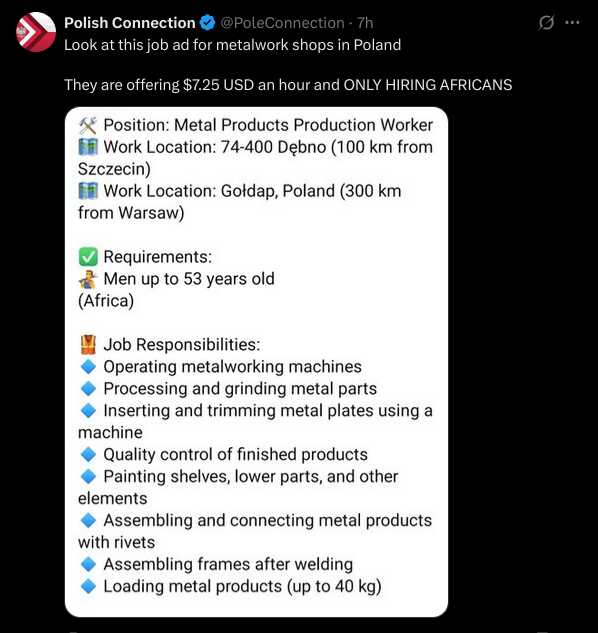This screenshot has width=598, height=633.
Task: Click the safety vest emoji by Job Responsibilities
Action: tap(88, 345)
